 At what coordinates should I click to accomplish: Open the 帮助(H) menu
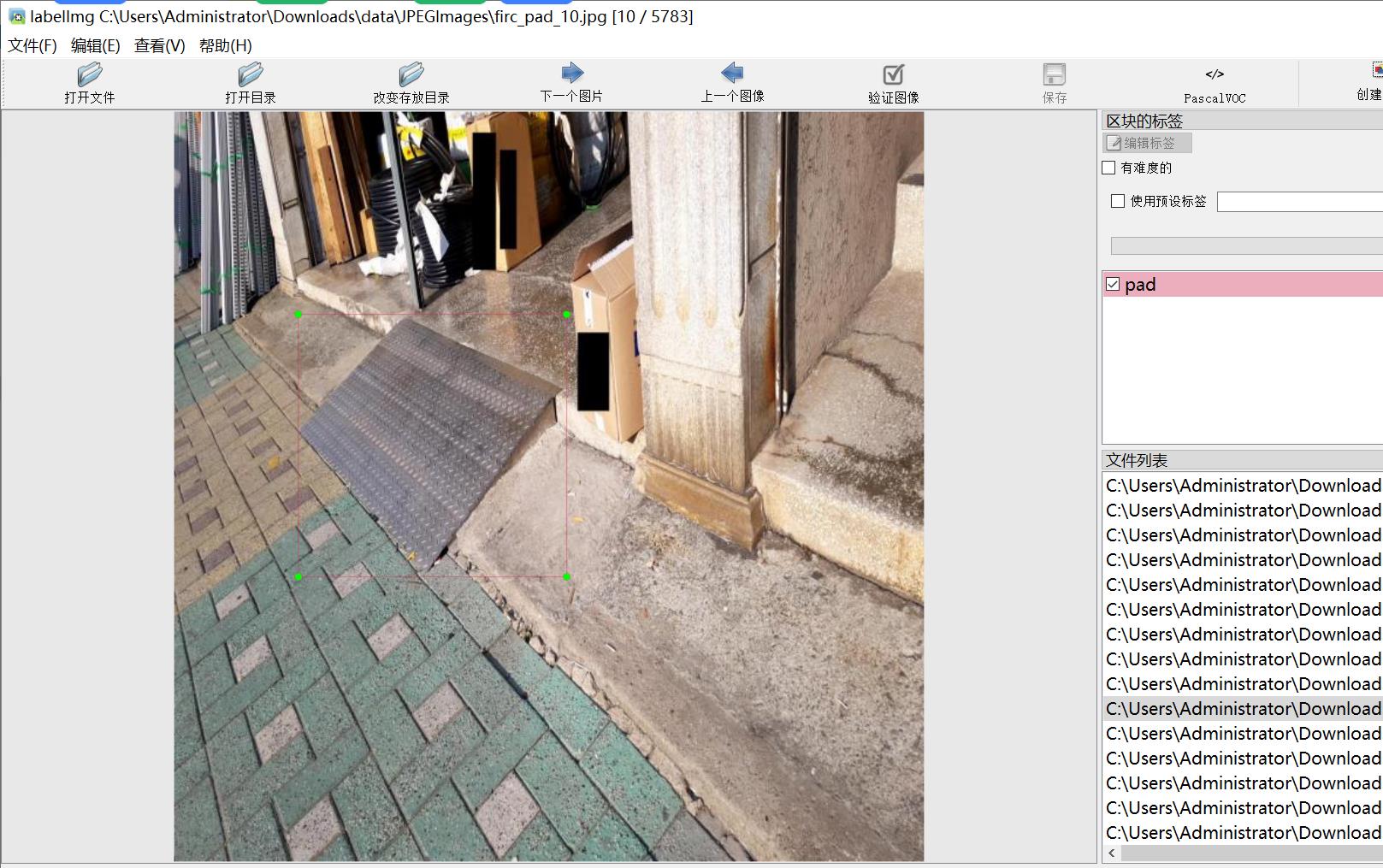(226, 45)
